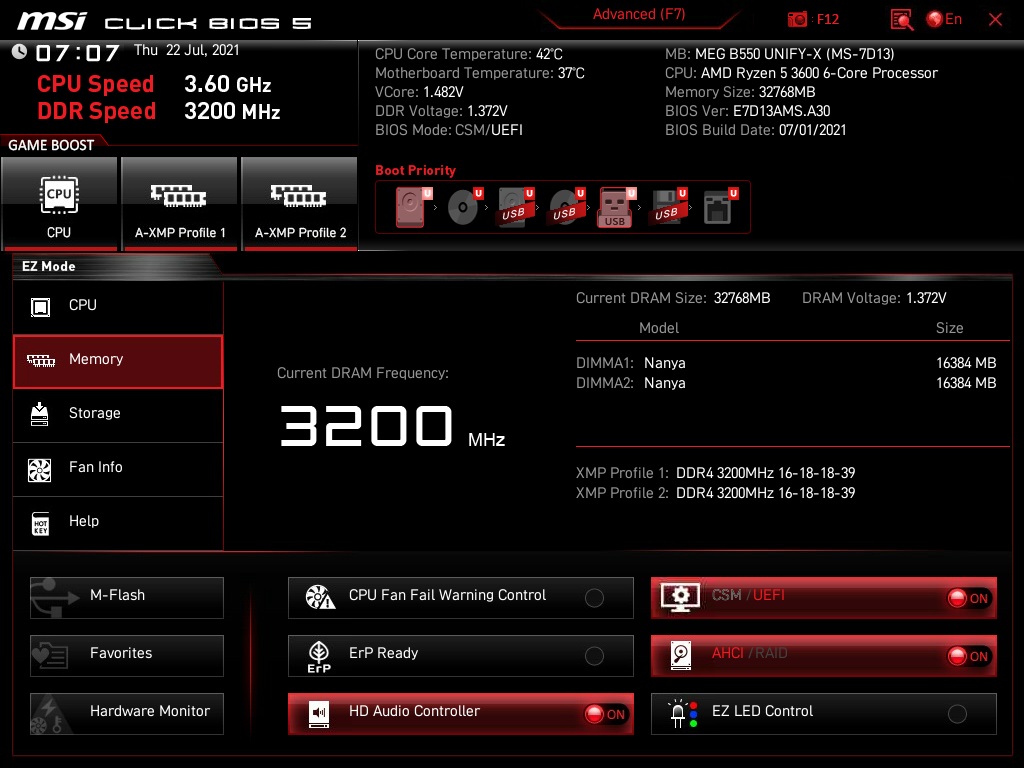Select the Memory section tab
The height and width of the screenshot is (768, 1024).
(x=118, y=361)
